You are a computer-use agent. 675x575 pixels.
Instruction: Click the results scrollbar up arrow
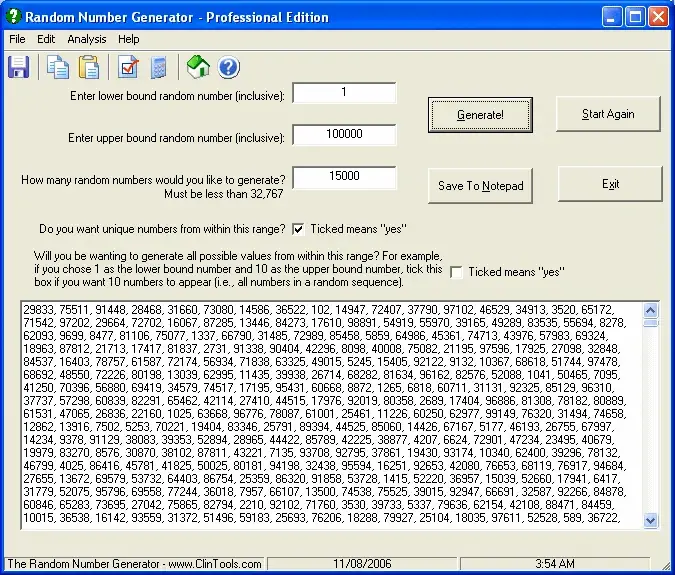[x=650, y=310]
